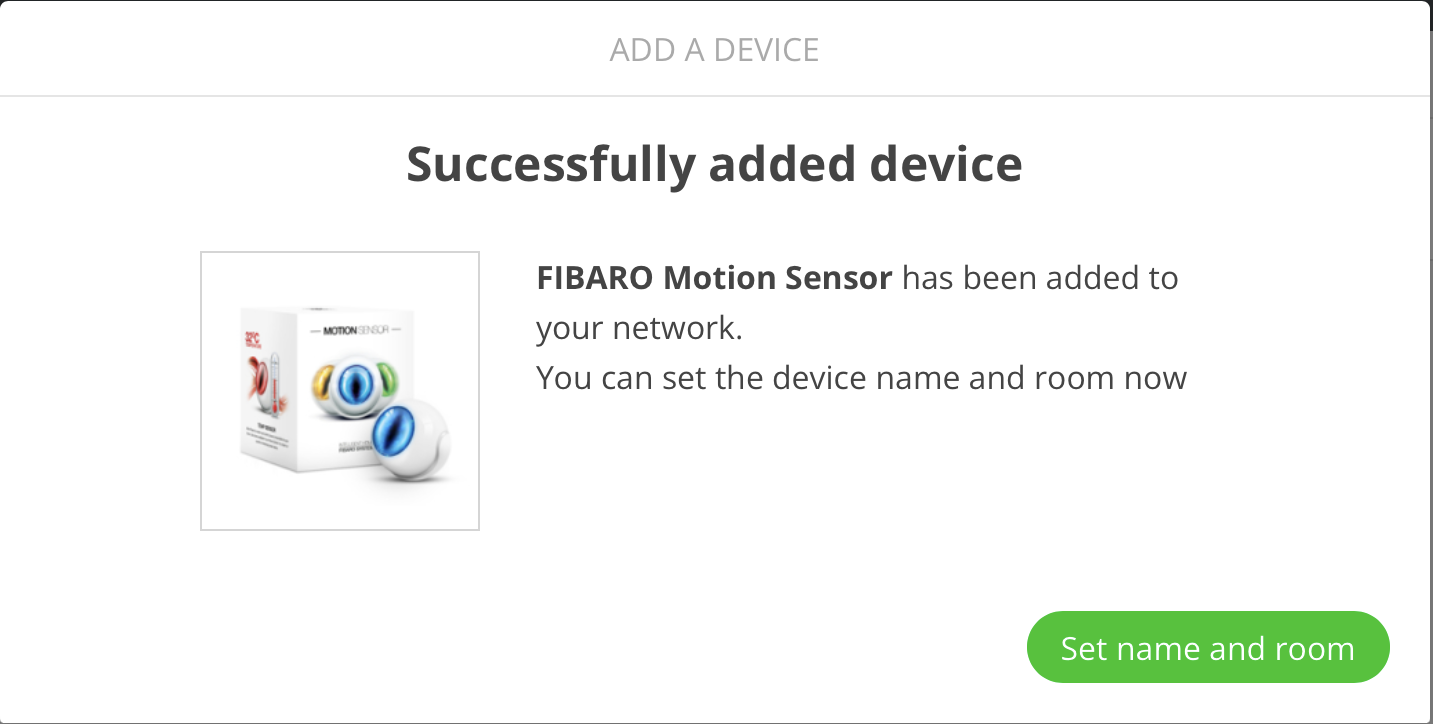Click the bold FIBARO Motion Sensor device name
1433x724 pixels.
tap(714, 277)
